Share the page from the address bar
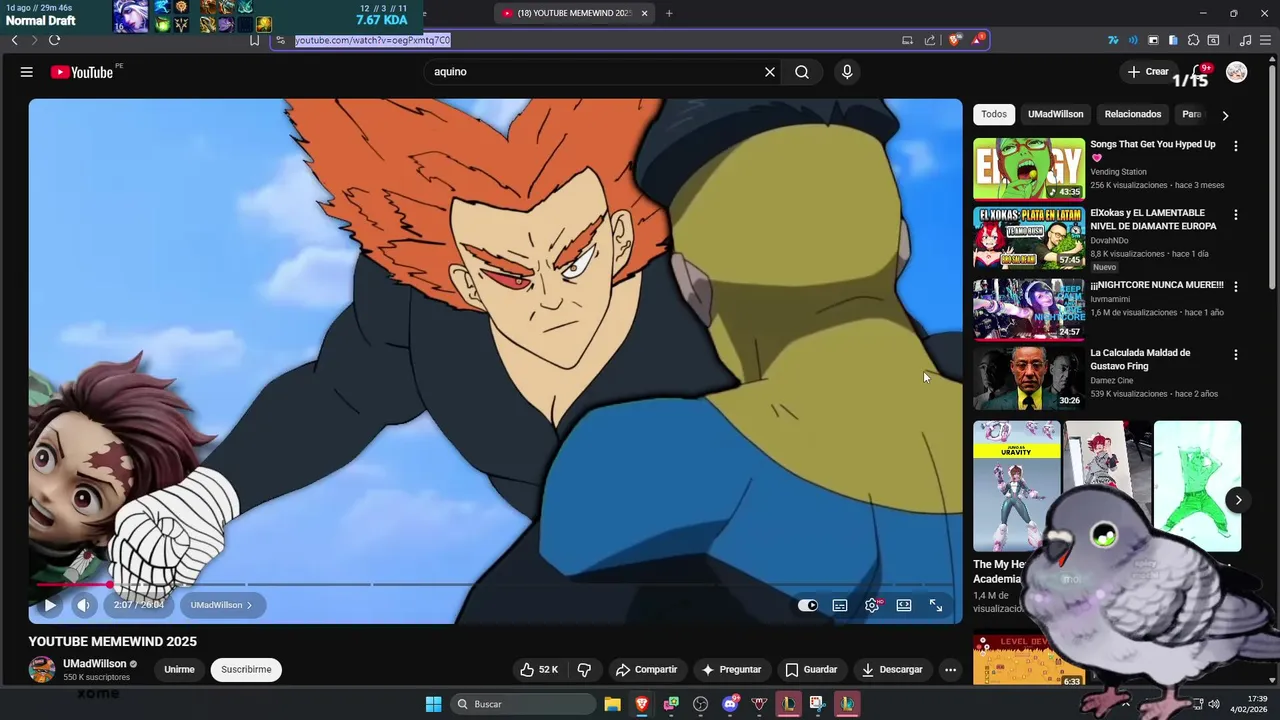This screenshot has height=720, width=1280. coord(930,40)
